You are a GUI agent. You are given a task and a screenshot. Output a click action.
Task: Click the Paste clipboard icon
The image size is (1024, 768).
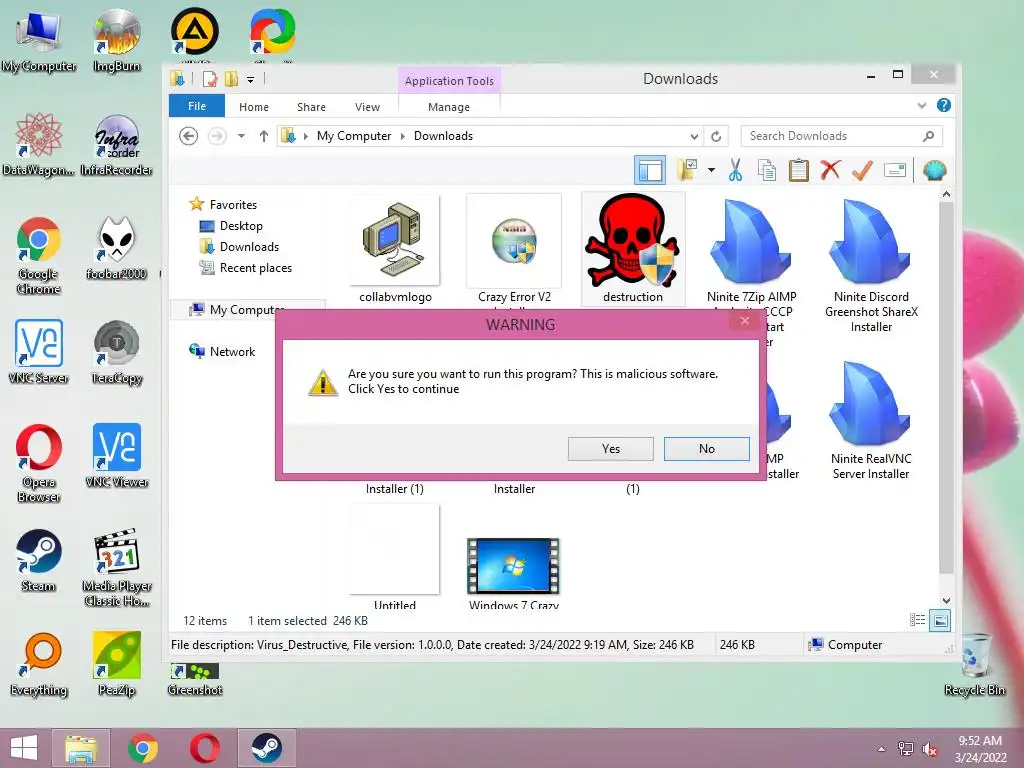tap(798, 171)
